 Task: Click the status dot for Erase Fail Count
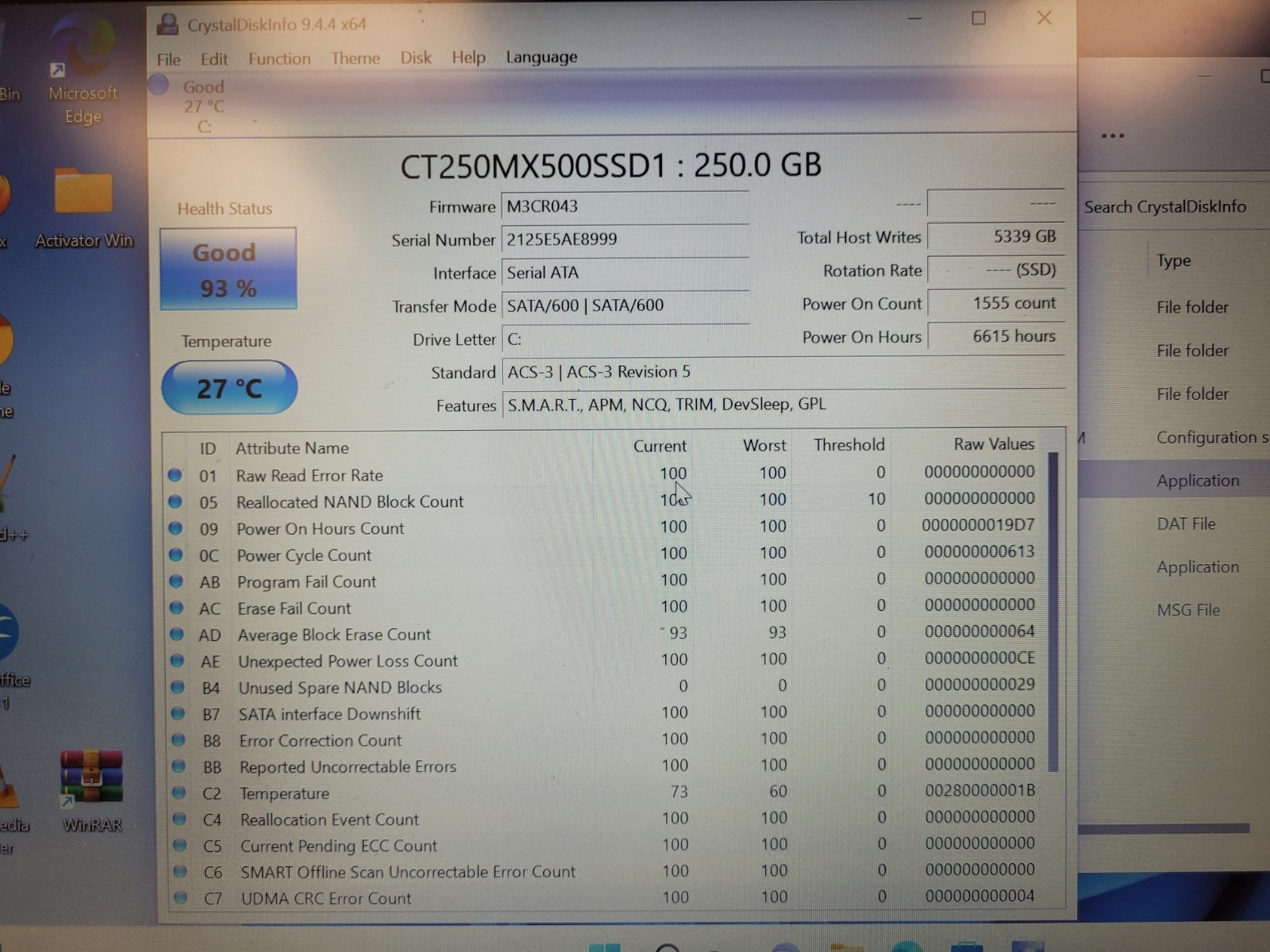177,608
